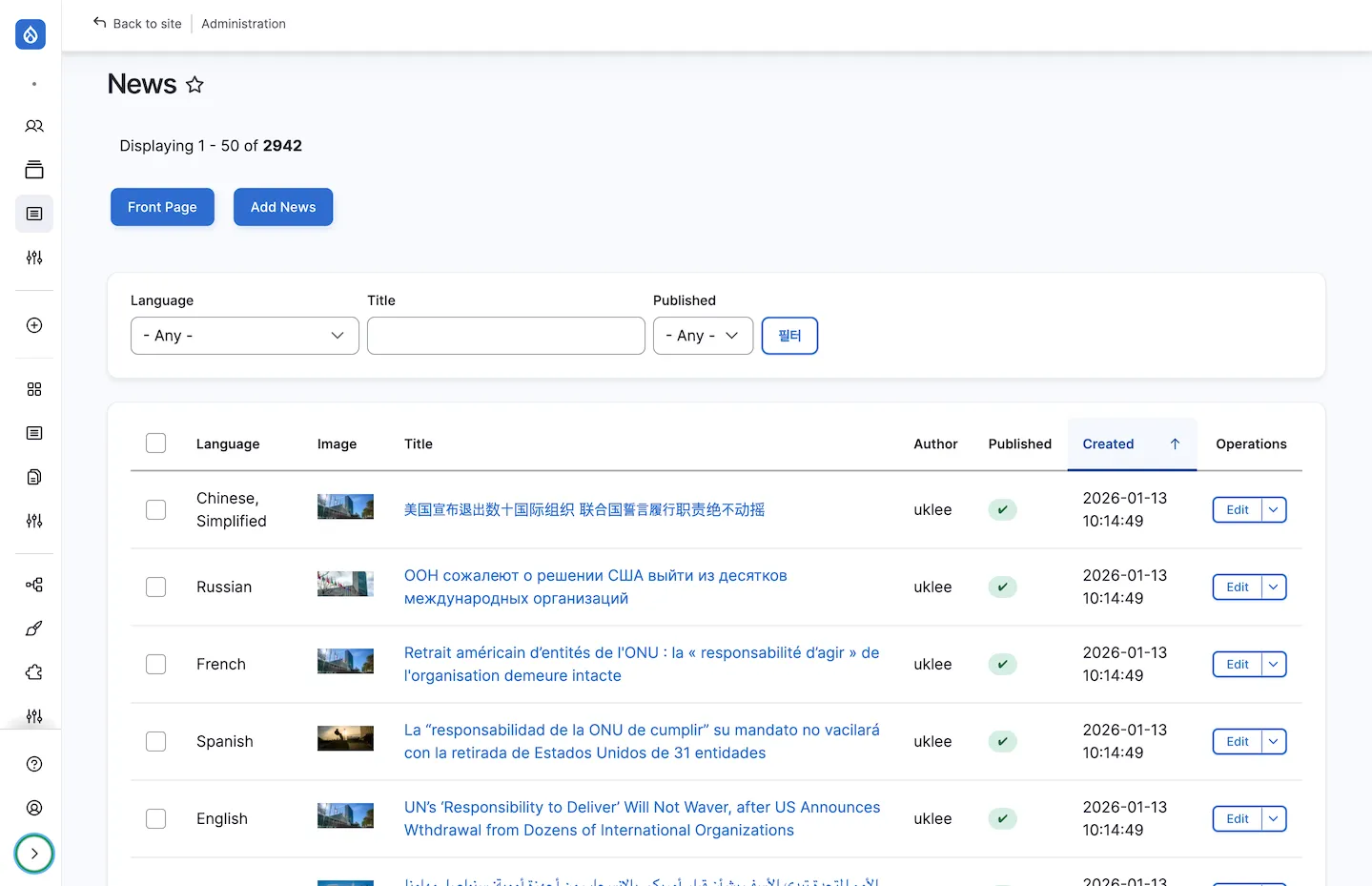Open the user account icon
This screenshot has height=886, width=1372.
[34, 808]
